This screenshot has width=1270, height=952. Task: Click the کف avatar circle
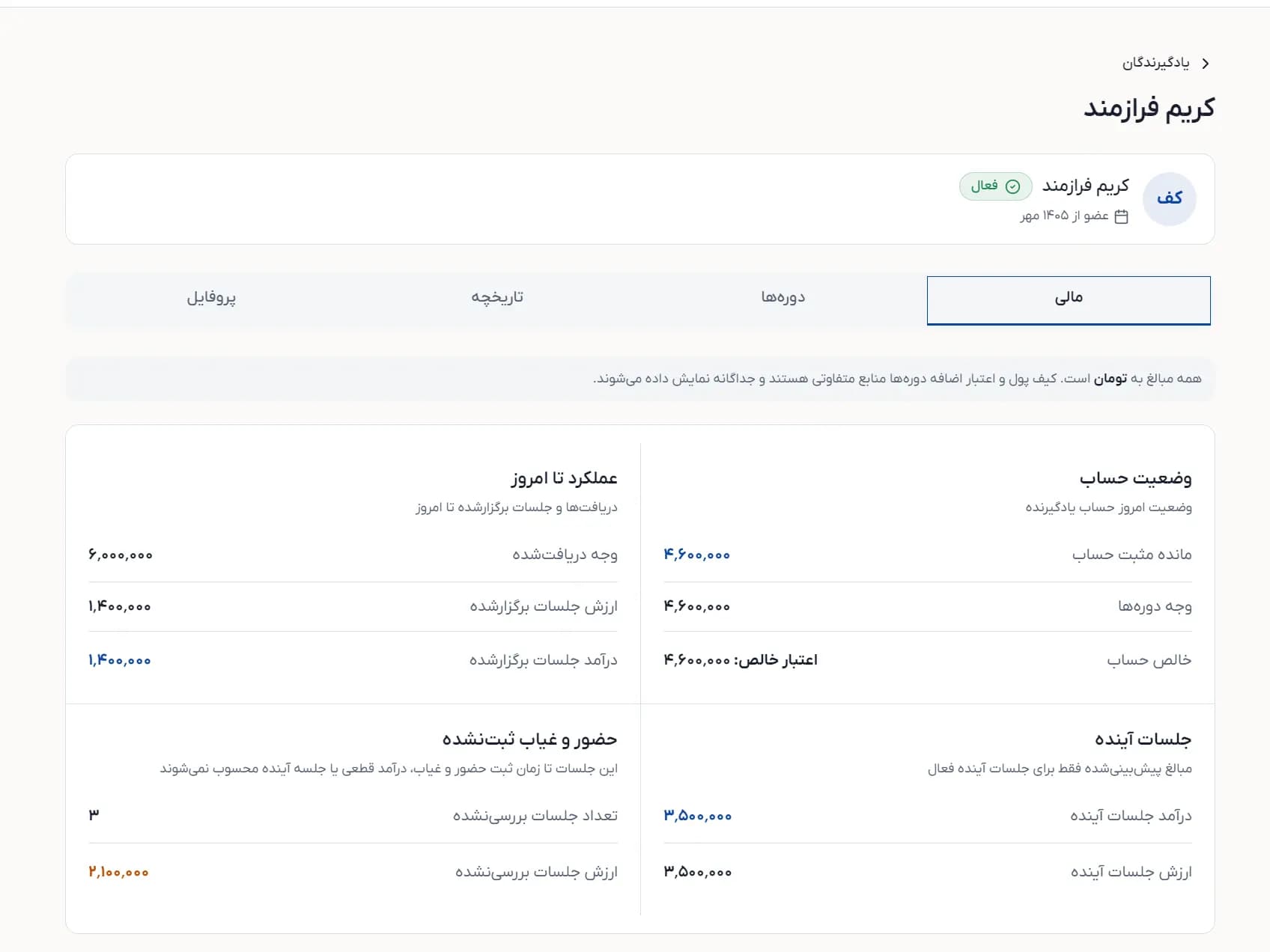pyautogui.click(x=1169, y=198)
